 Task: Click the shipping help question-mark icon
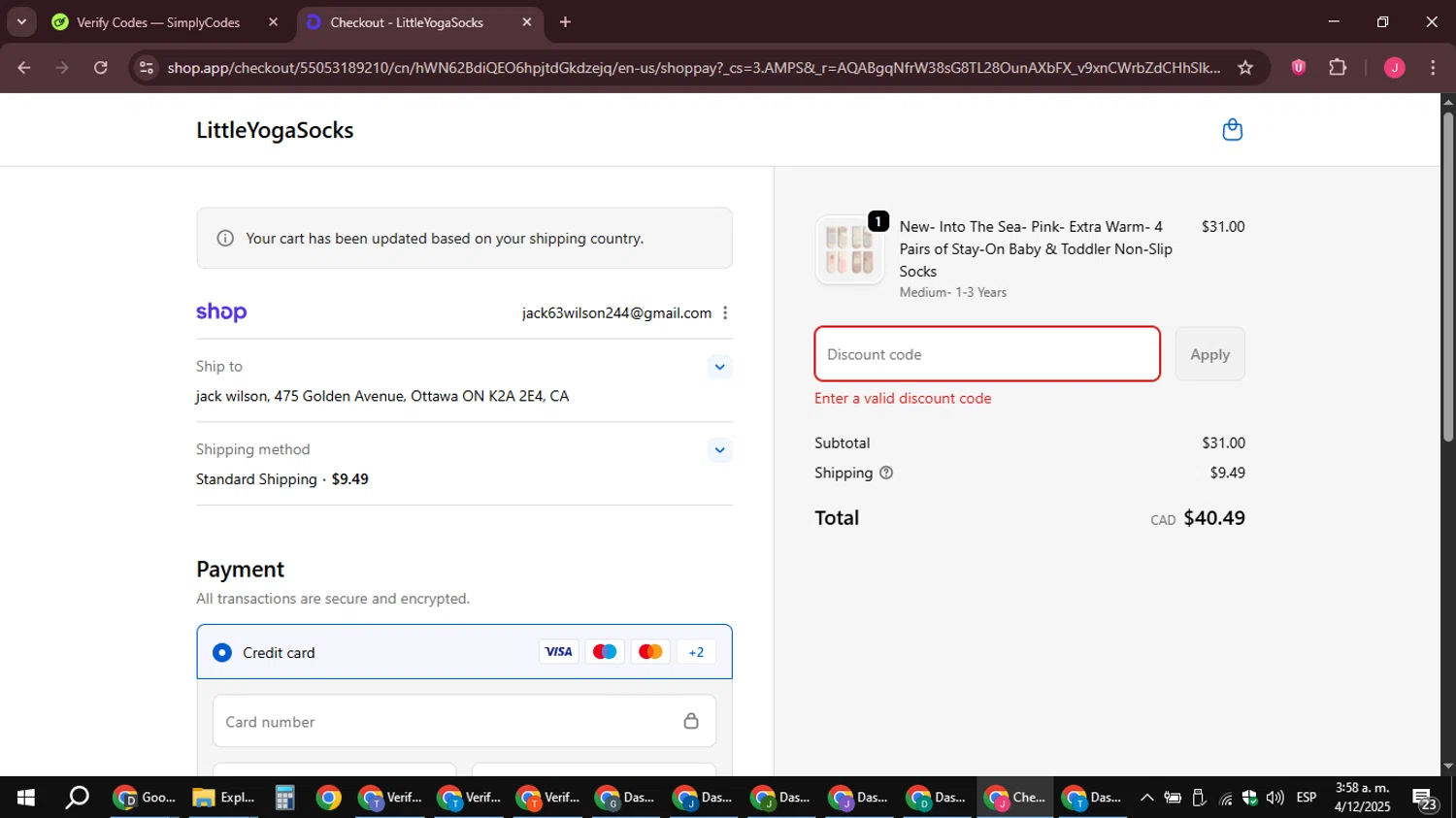tap(886, 473)
